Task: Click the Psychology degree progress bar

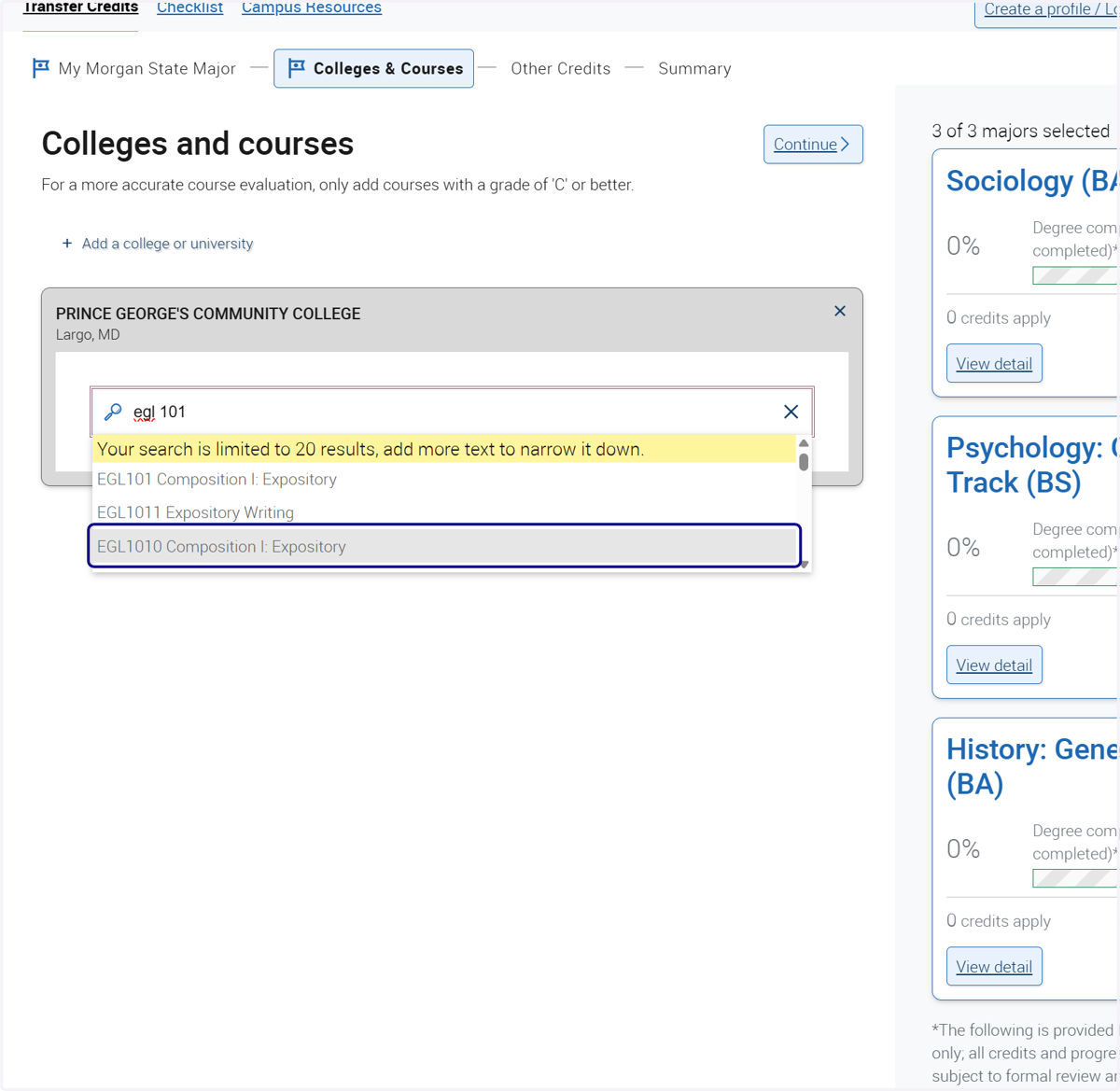Action: (1075, 577)
